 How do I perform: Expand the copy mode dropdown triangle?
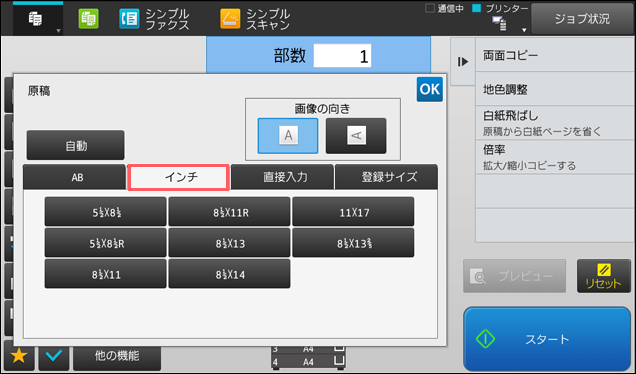pyautogui.click(x=58, y=31)
